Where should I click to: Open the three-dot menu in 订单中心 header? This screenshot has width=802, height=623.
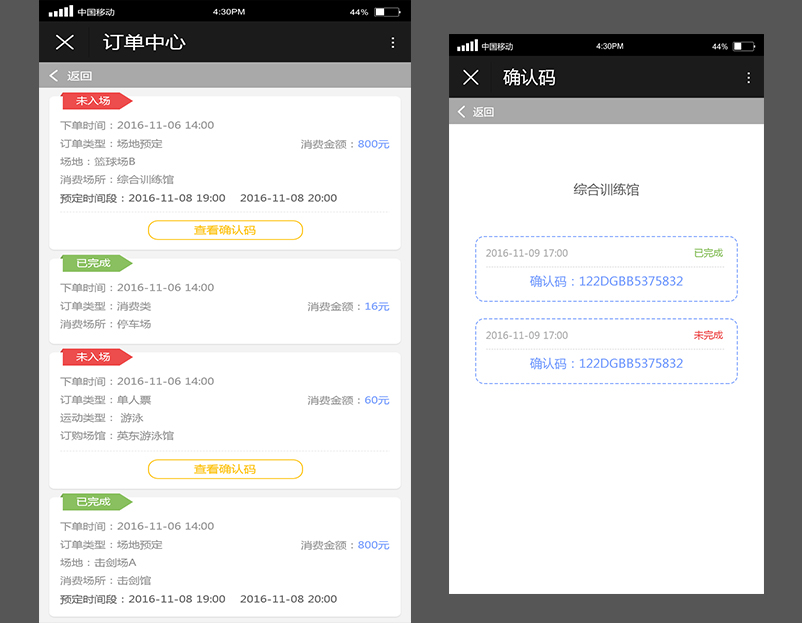click(393, 42)
